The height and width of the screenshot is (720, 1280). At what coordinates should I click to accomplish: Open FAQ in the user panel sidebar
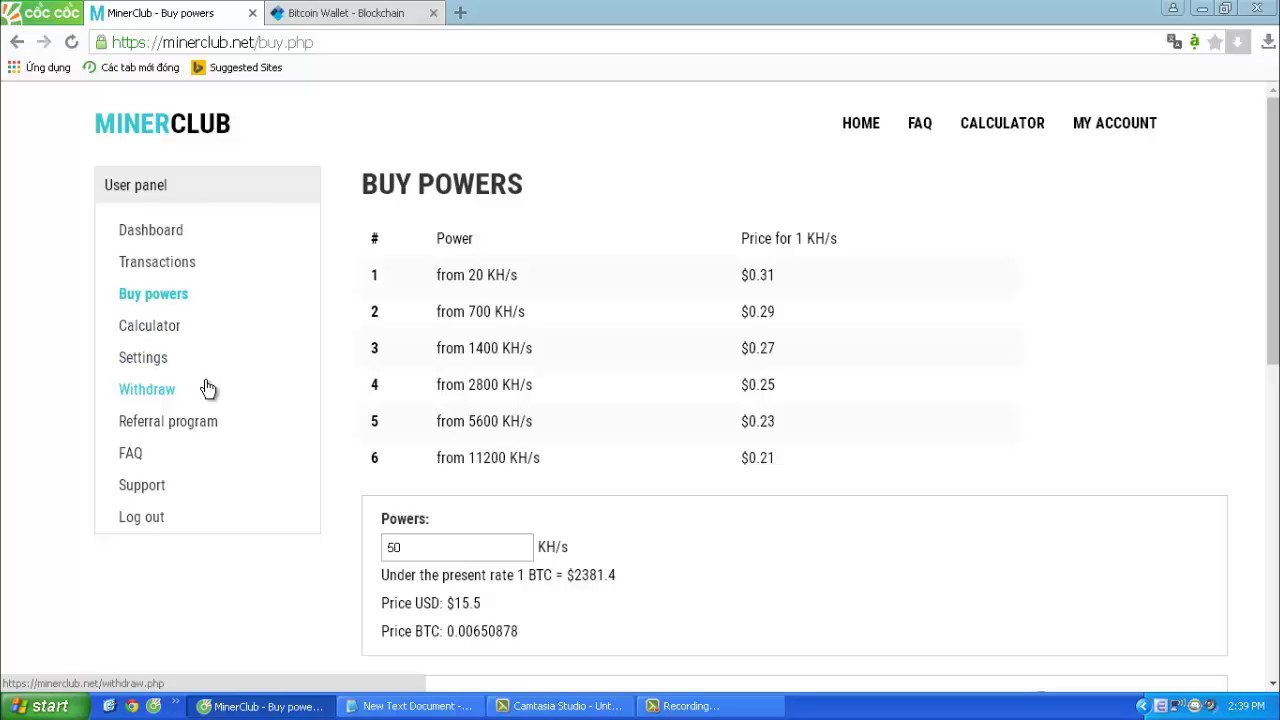click(x=130, y=453)
